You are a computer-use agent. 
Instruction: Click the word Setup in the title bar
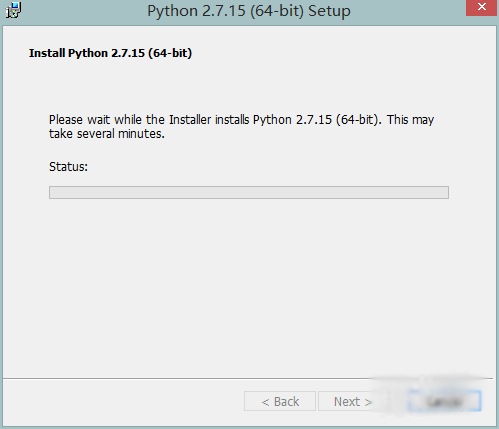point(329,11)
